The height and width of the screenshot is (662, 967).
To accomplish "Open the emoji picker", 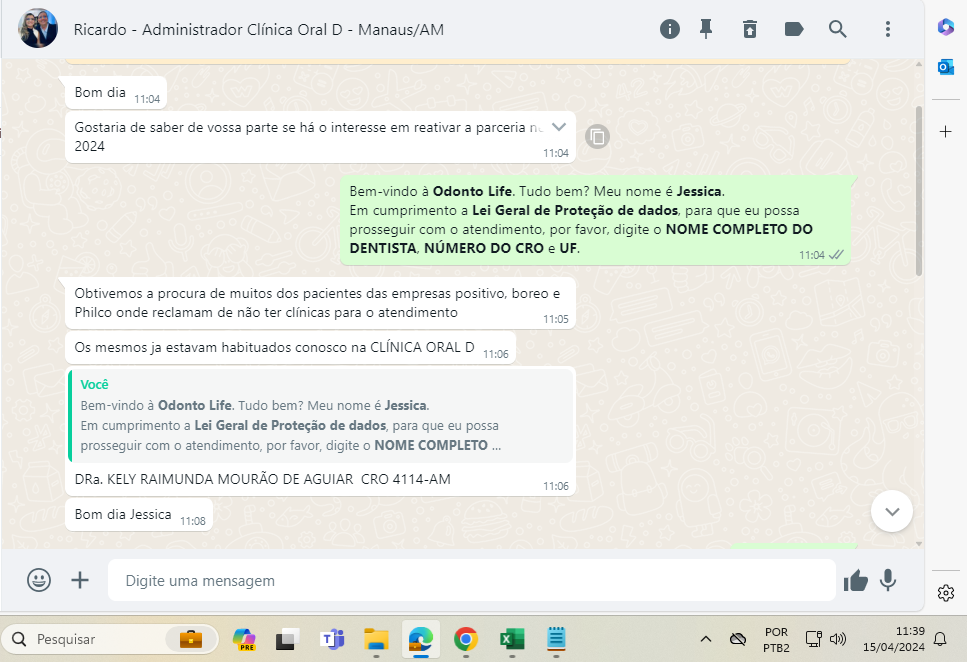I will tap(39, 580).
